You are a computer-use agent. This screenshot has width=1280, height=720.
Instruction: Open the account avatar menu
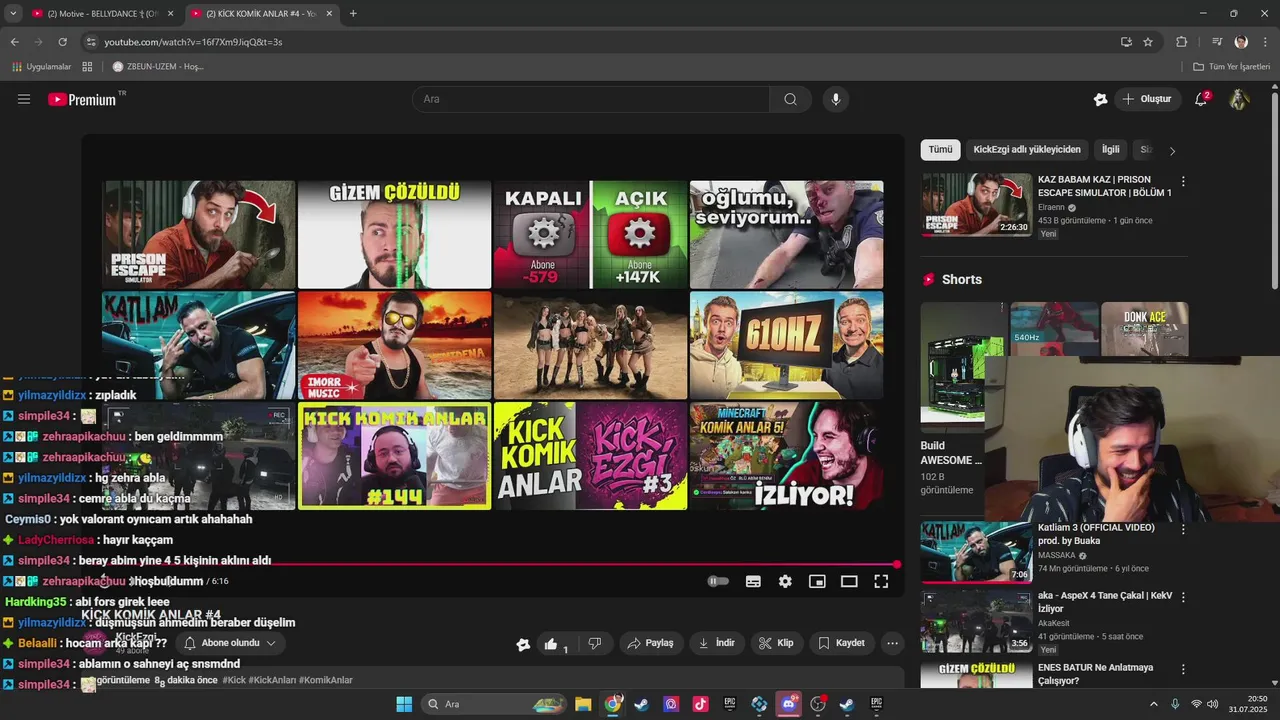tap(1239, 99)
